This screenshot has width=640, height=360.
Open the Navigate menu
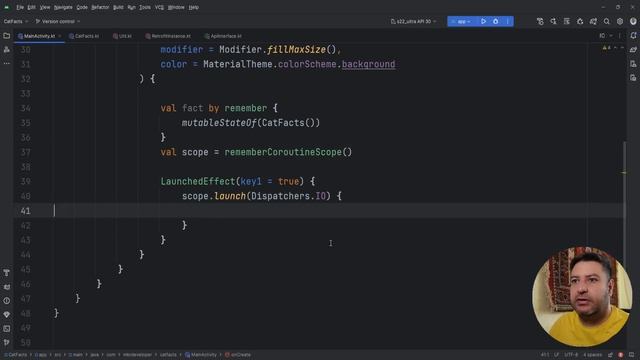pos(63,7)
